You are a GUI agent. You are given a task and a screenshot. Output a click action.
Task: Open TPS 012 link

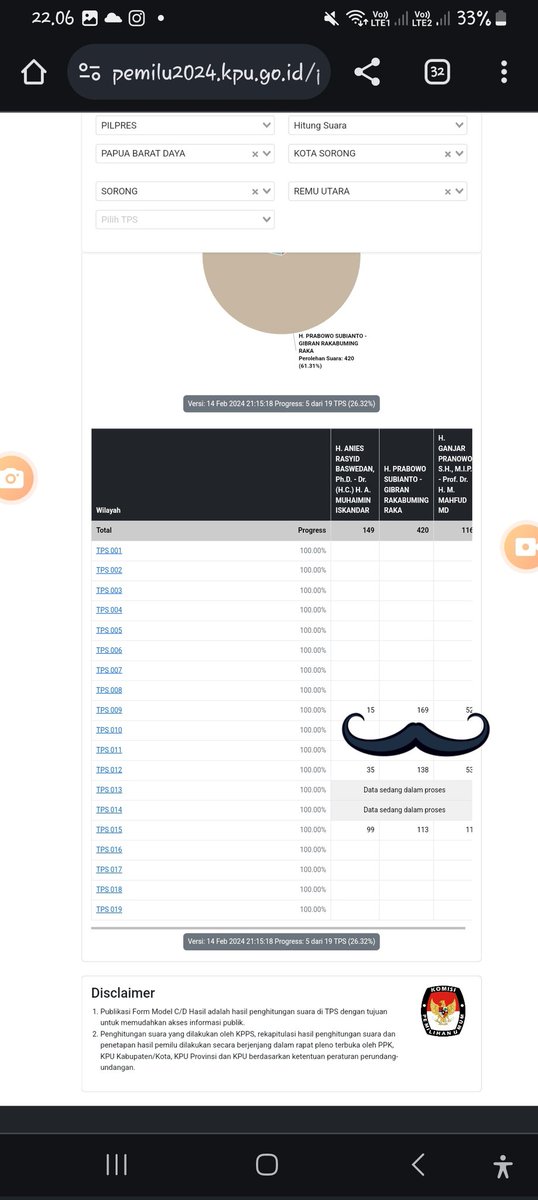point(109,770)
